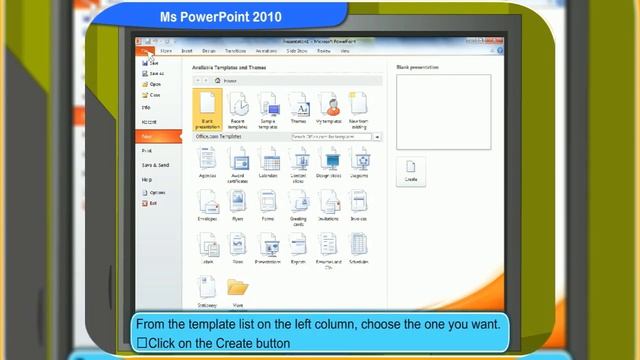Switch to the Slide Show ribbon tab
This screenshot has width=640, height=360.
point(297,51)
